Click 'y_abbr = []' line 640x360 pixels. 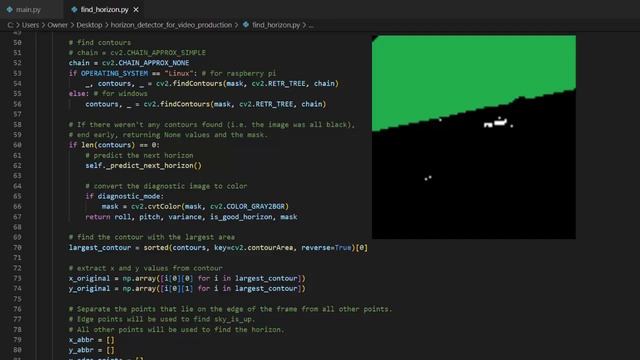[91, 350]
